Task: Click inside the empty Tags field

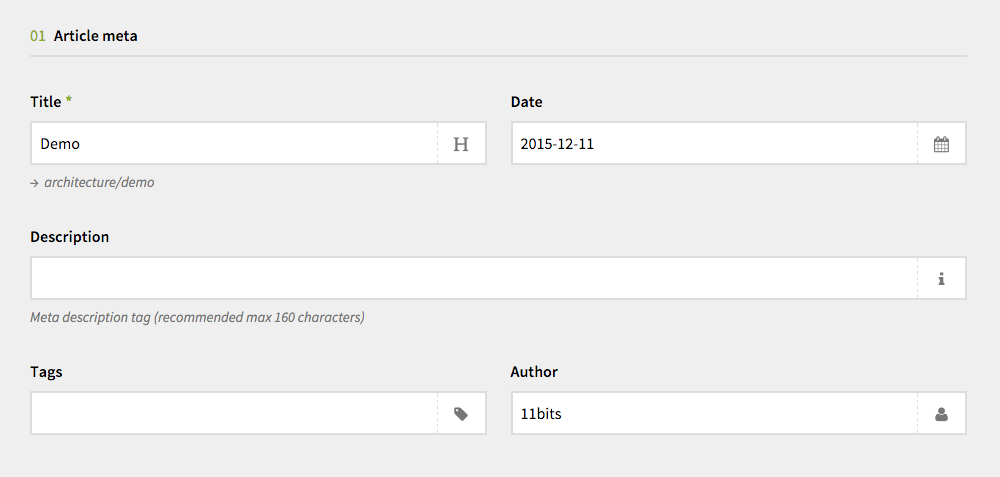Action: [x=234, y=413]
